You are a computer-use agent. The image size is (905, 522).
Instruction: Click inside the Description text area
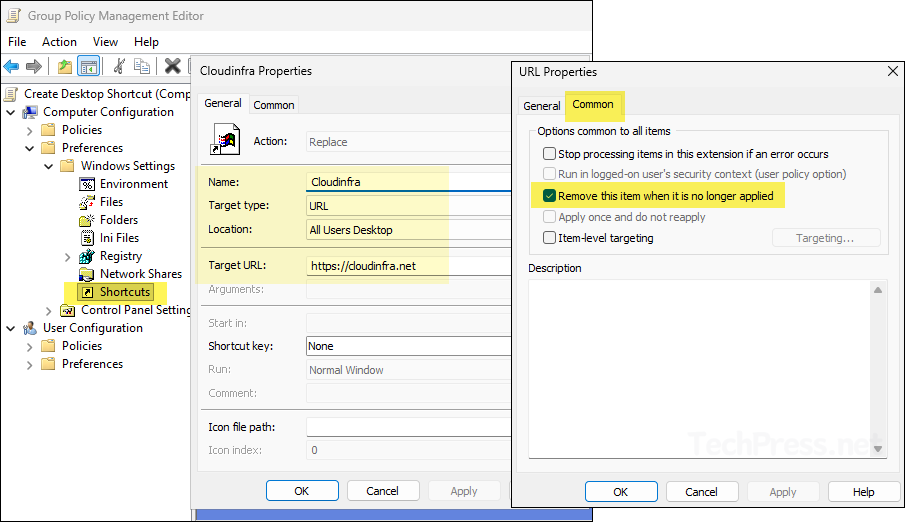700,370
